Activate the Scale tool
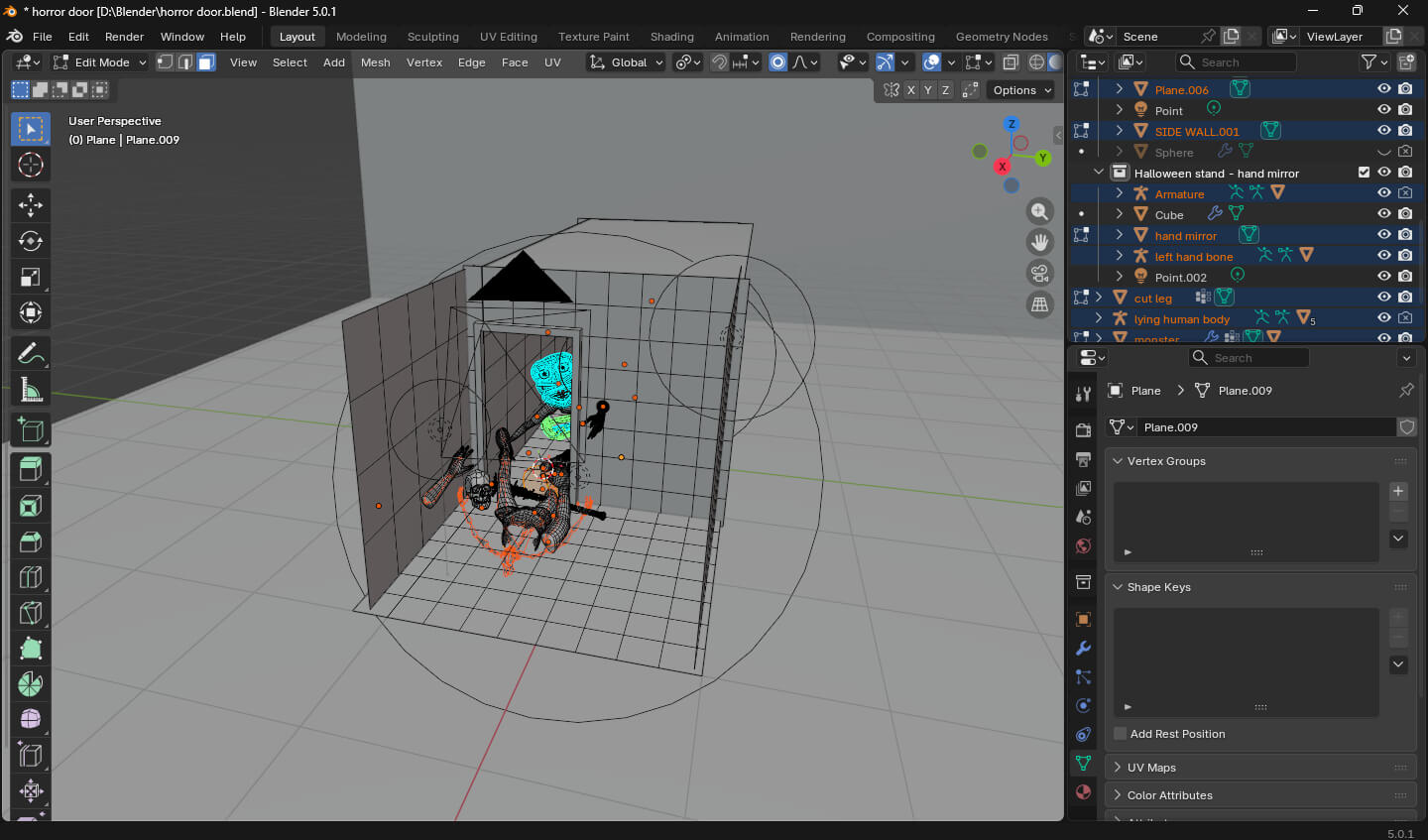Screen dimensions: 1428x840 coord(31,278)
